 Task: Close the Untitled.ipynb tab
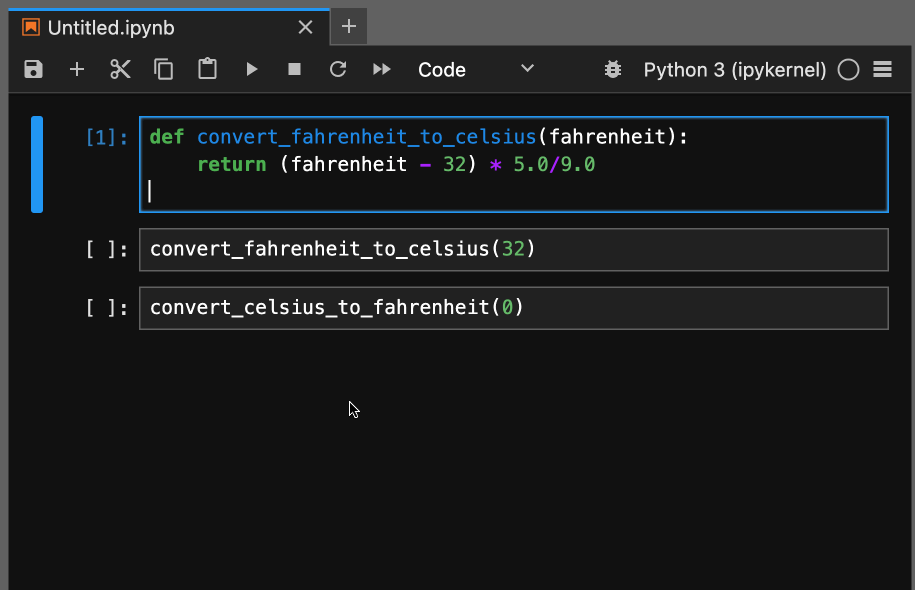coord(305,27)
